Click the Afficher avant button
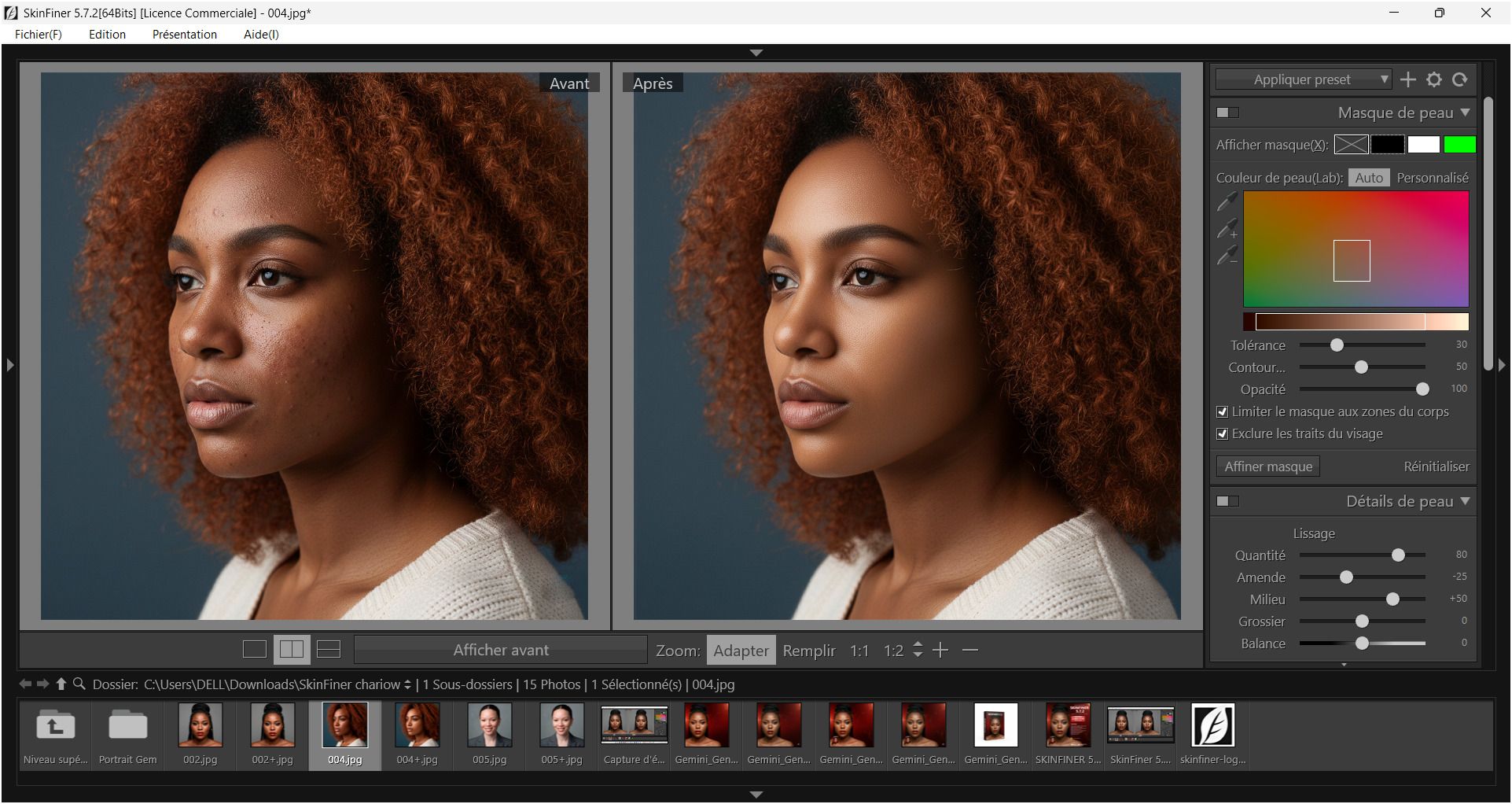 click(x=501, y=650)
